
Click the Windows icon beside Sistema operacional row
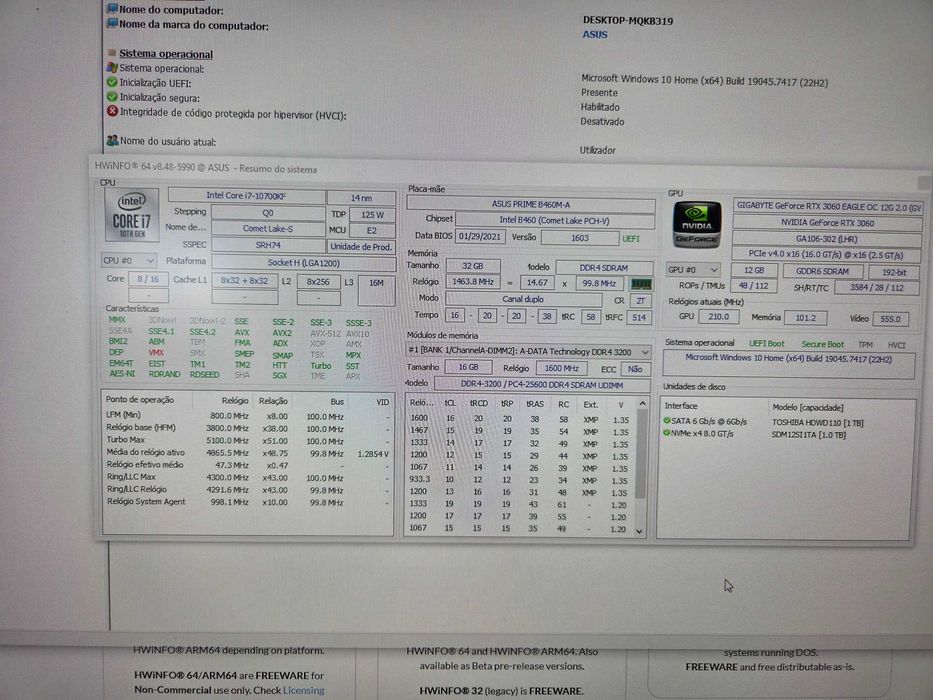[112, 68]
